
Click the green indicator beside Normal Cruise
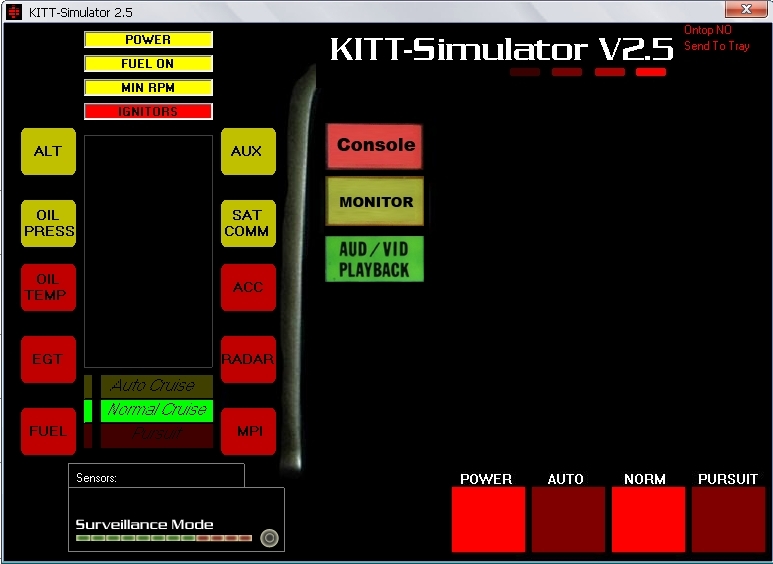tap(88, 411)
